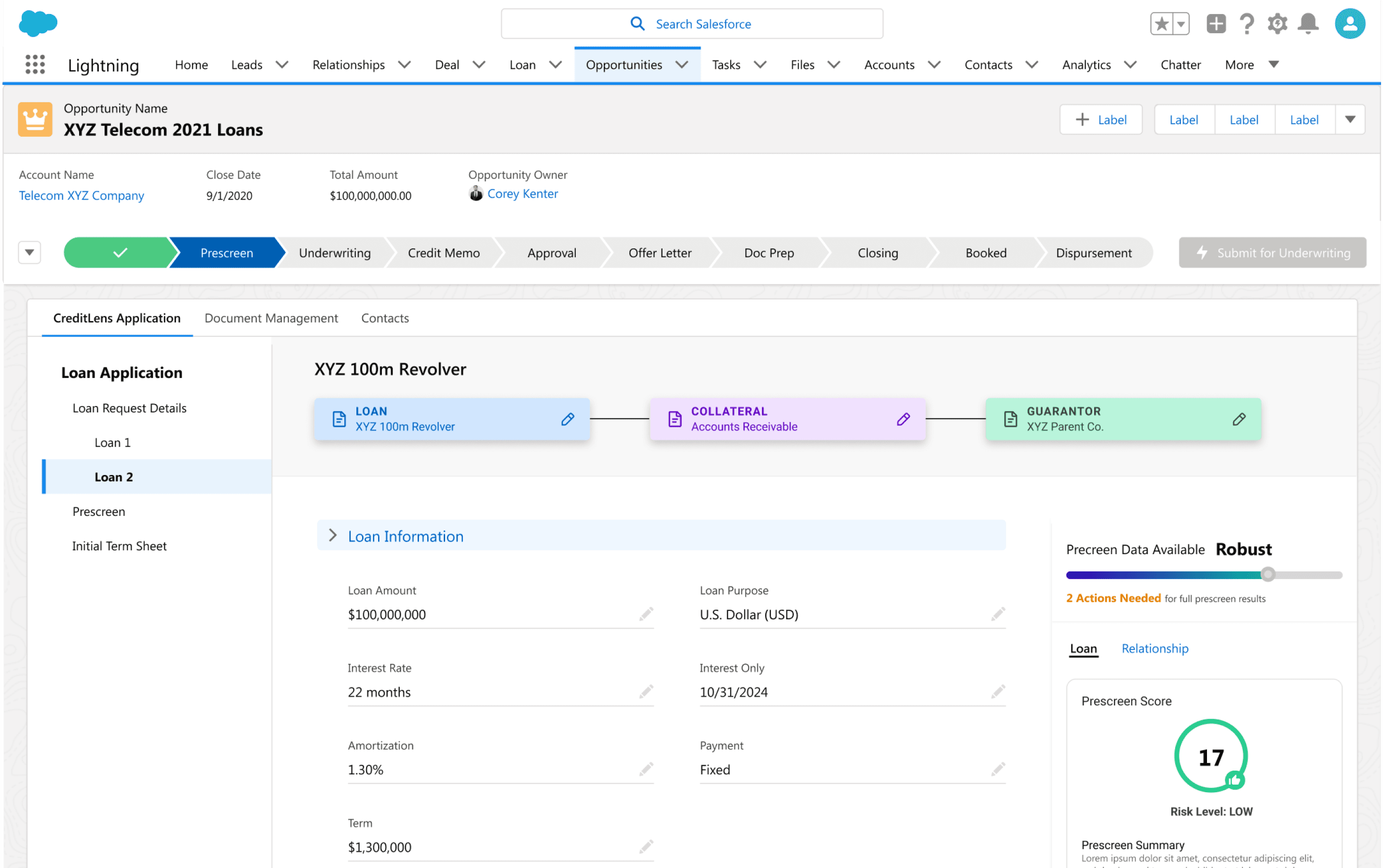Edit the LOAN card with pencil icon
1383x868 pixels.
tap(567, 419)
